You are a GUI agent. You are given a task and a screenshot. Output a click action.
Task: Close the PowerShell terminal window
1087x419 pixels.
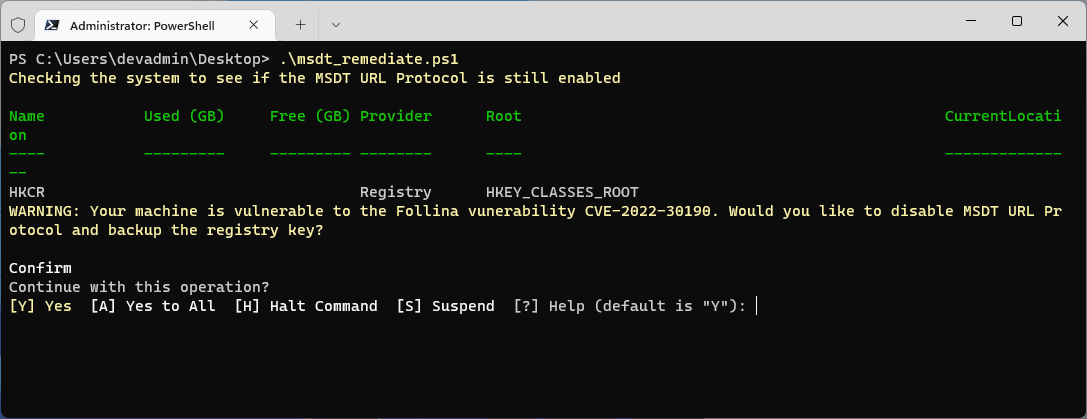(x=1062, y=21)
